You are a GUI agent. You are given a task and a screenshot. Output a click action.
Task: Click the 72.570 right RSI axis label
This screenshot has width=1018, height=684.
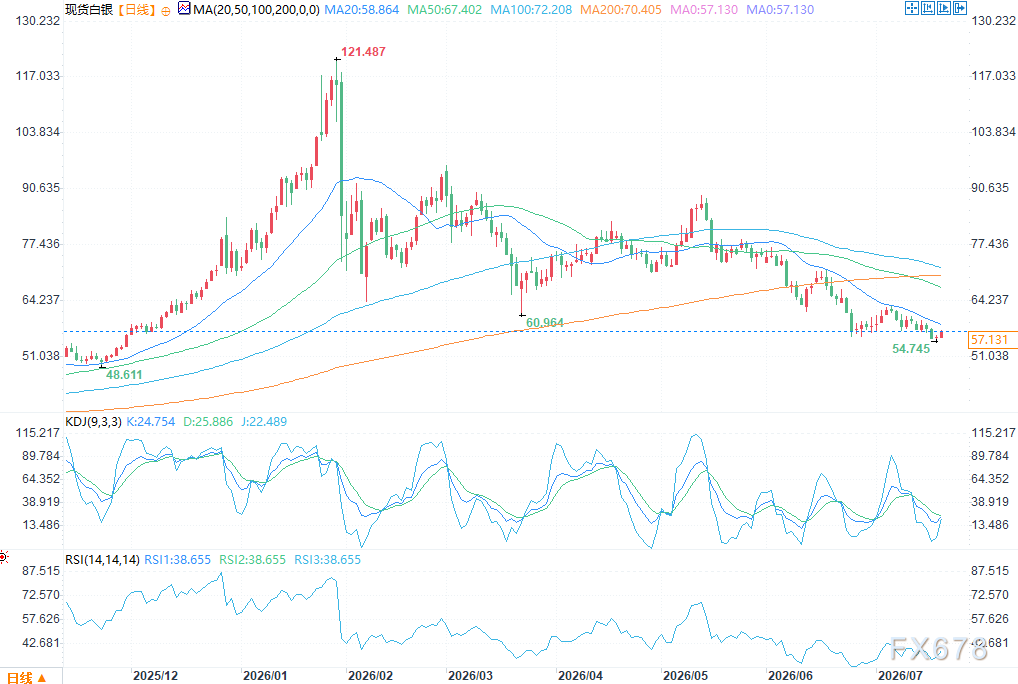990,595
